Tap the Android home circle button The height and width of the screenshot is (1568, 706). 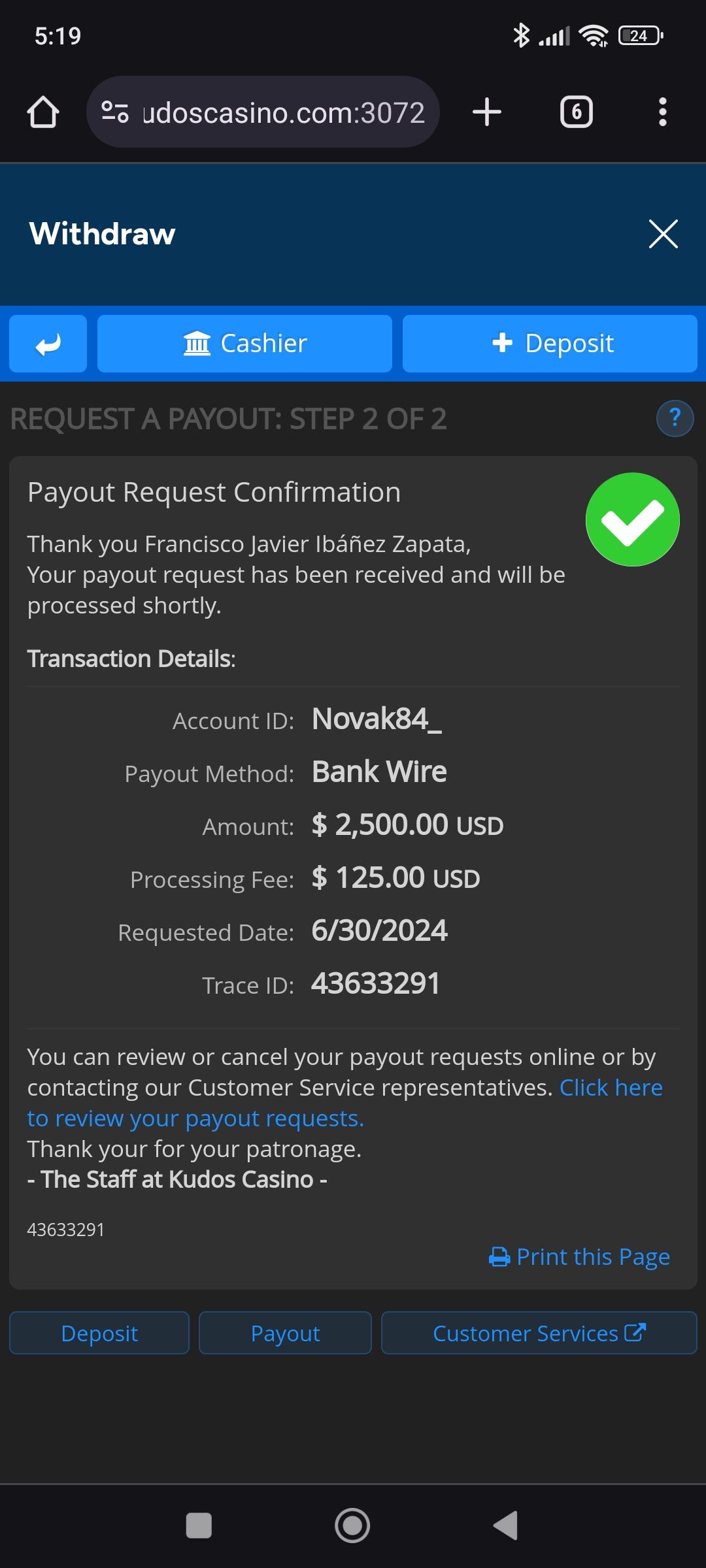point(352,1526)
